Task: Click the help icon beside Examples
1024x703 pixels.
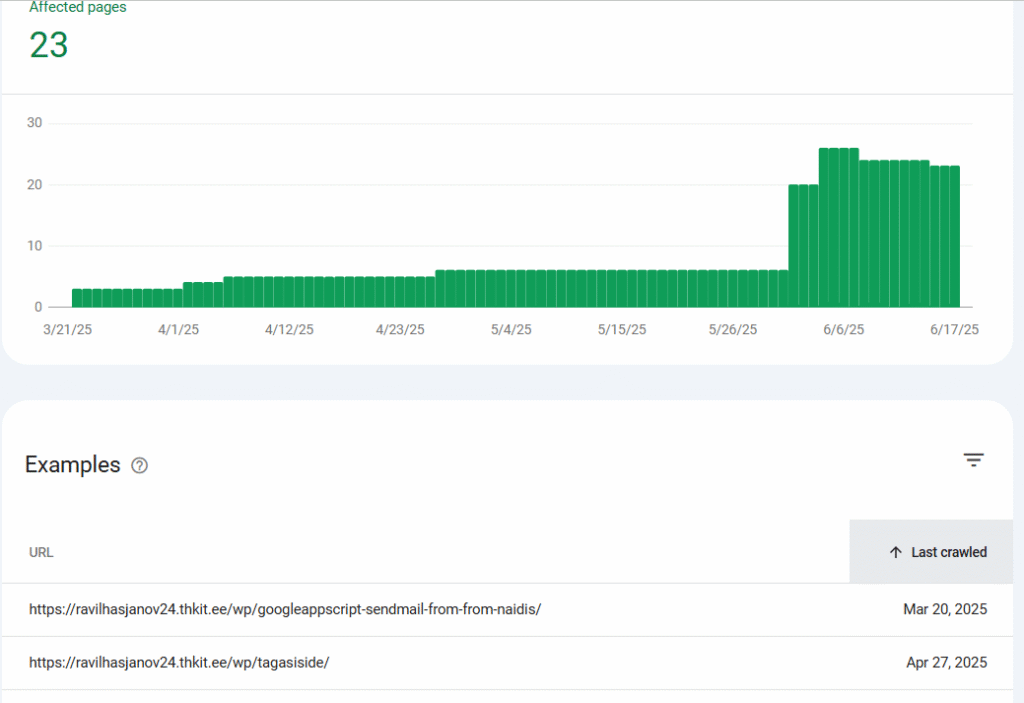Action: click(x=140, y=465)
